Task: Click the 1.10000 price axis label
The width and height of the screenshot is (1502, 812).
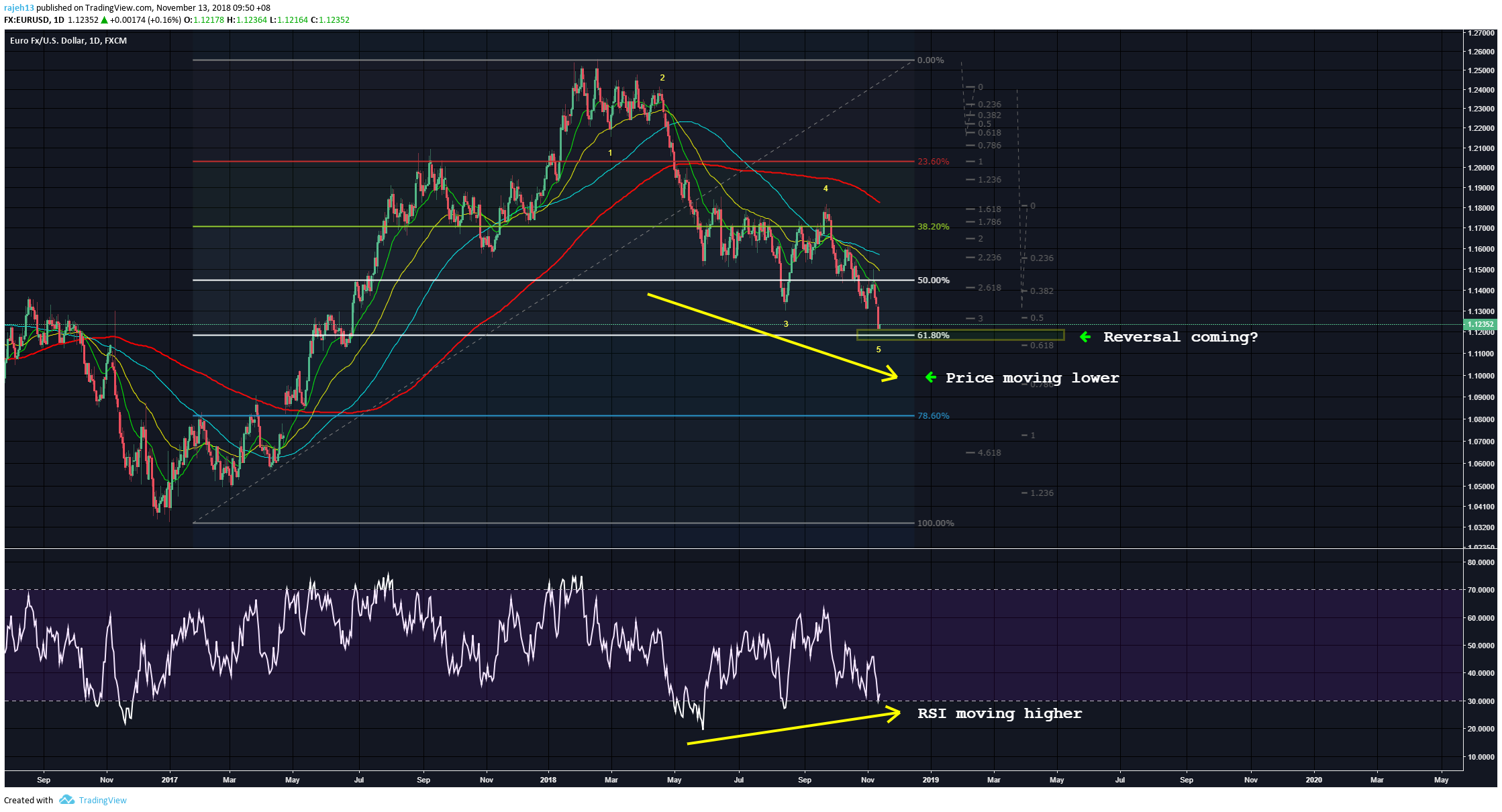Action: tap(1481, 376)
